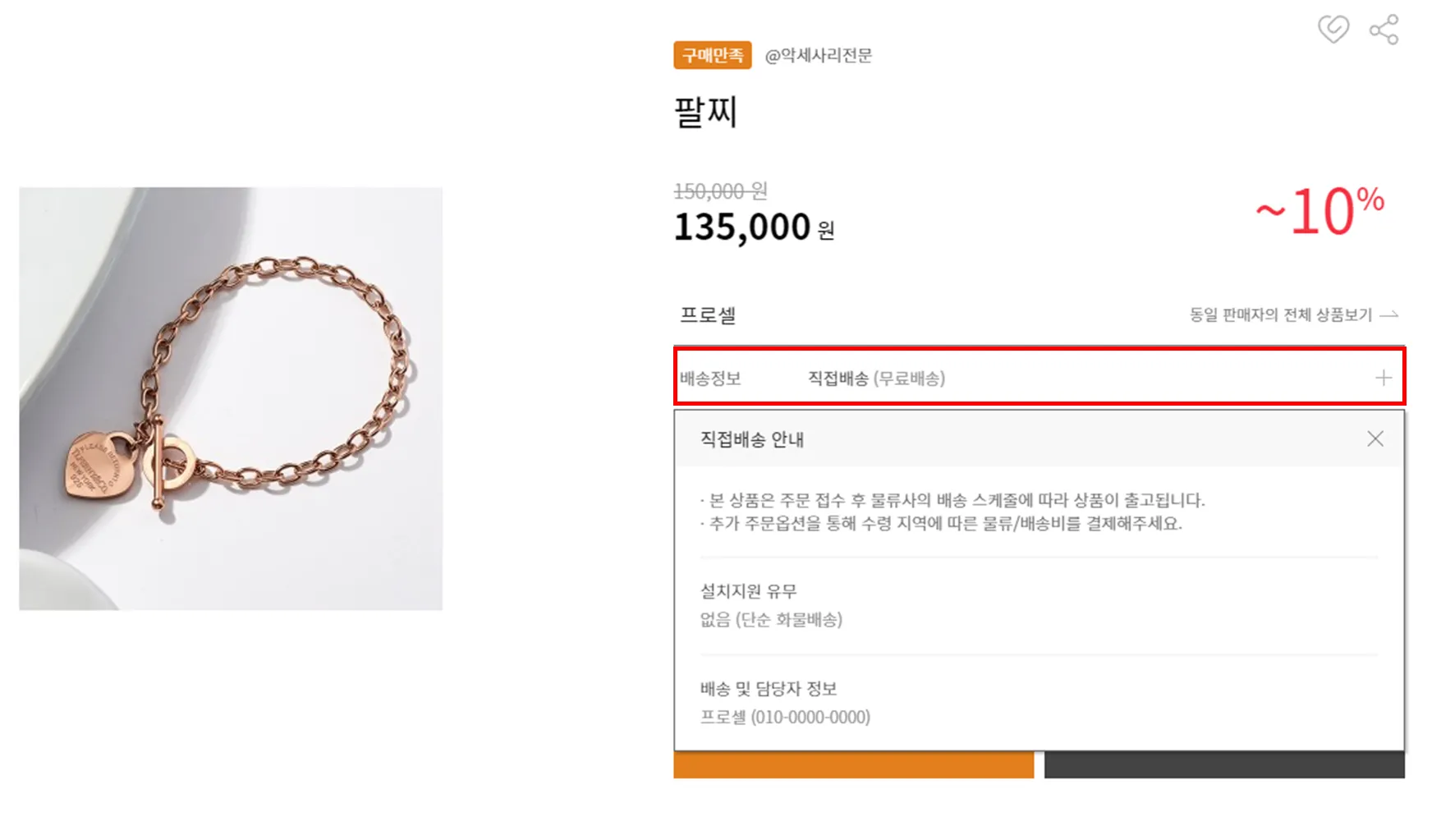
Task: Click the red ~10% discount label
Action: point(1320,211)
